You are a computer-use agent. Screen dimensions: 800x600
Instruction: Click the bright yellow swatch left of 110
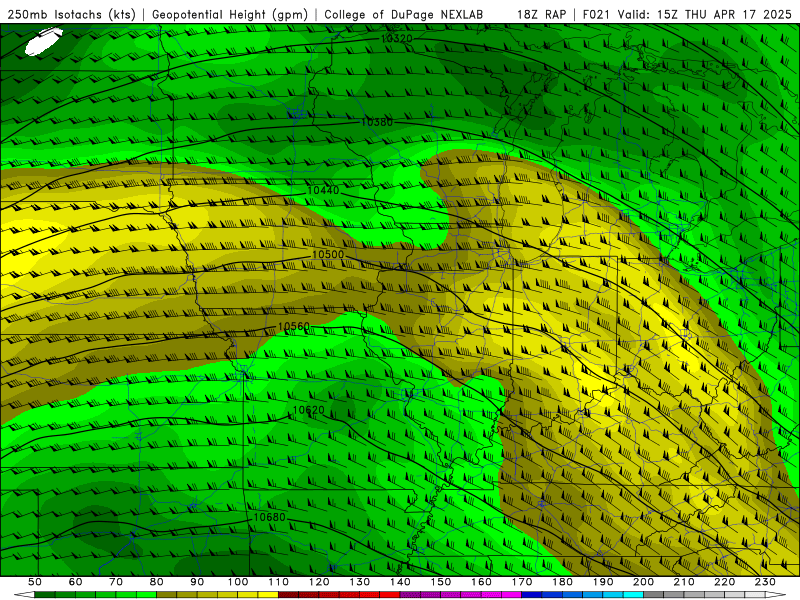[x=268, y=595]
